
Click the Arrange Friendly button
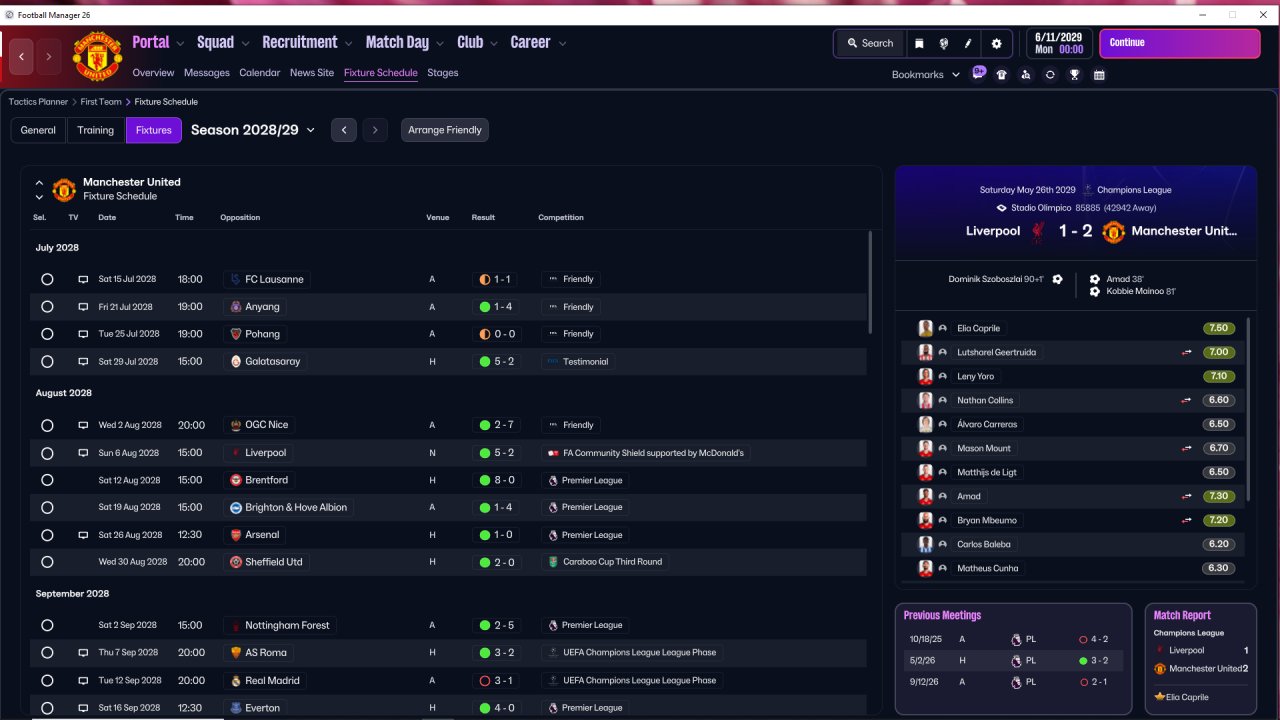point(445,130)
